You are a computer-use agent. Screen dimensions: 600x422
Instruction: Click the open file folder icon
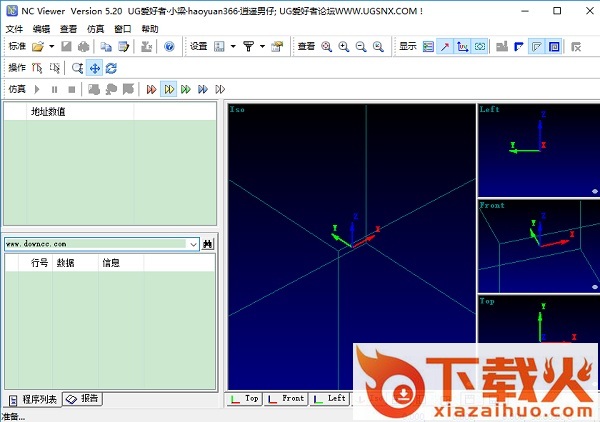(x=38, y=46)
